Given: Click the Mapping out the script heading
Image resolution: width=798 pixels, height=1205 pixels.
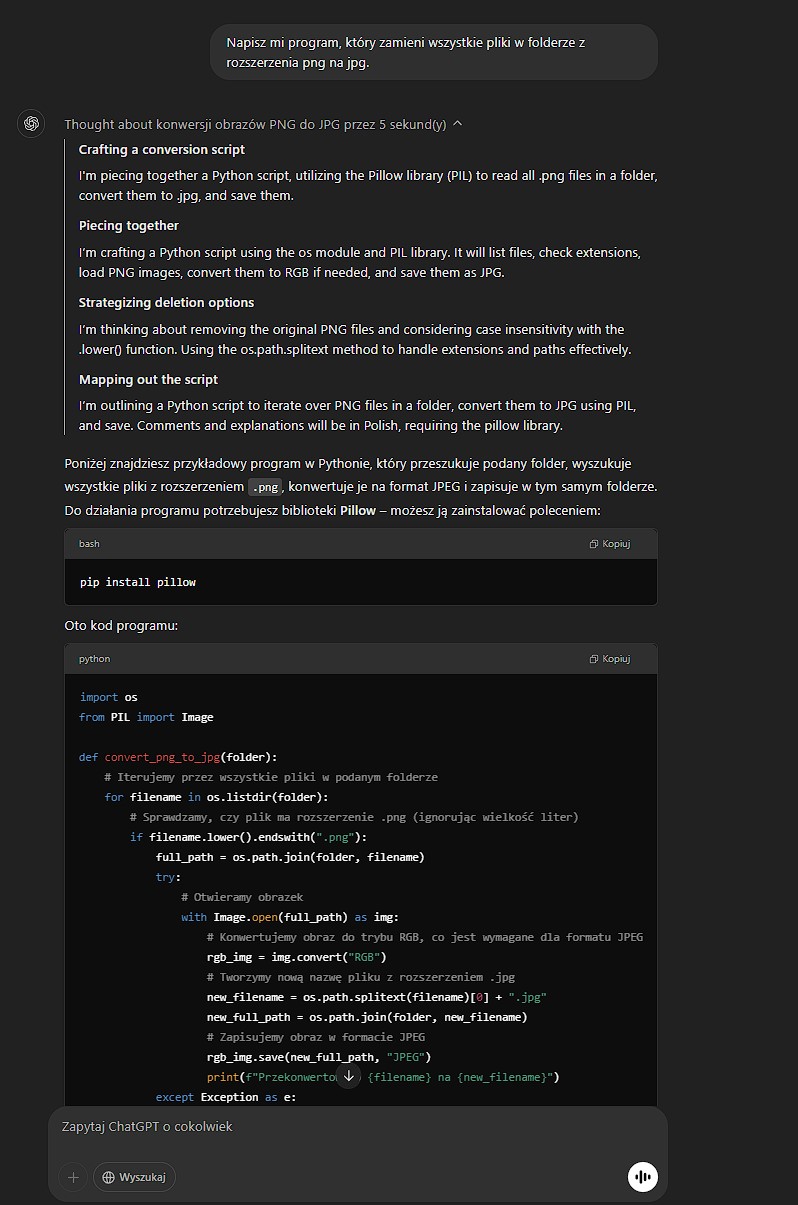Looking at the screenshot, I should [x=149, y=379].
